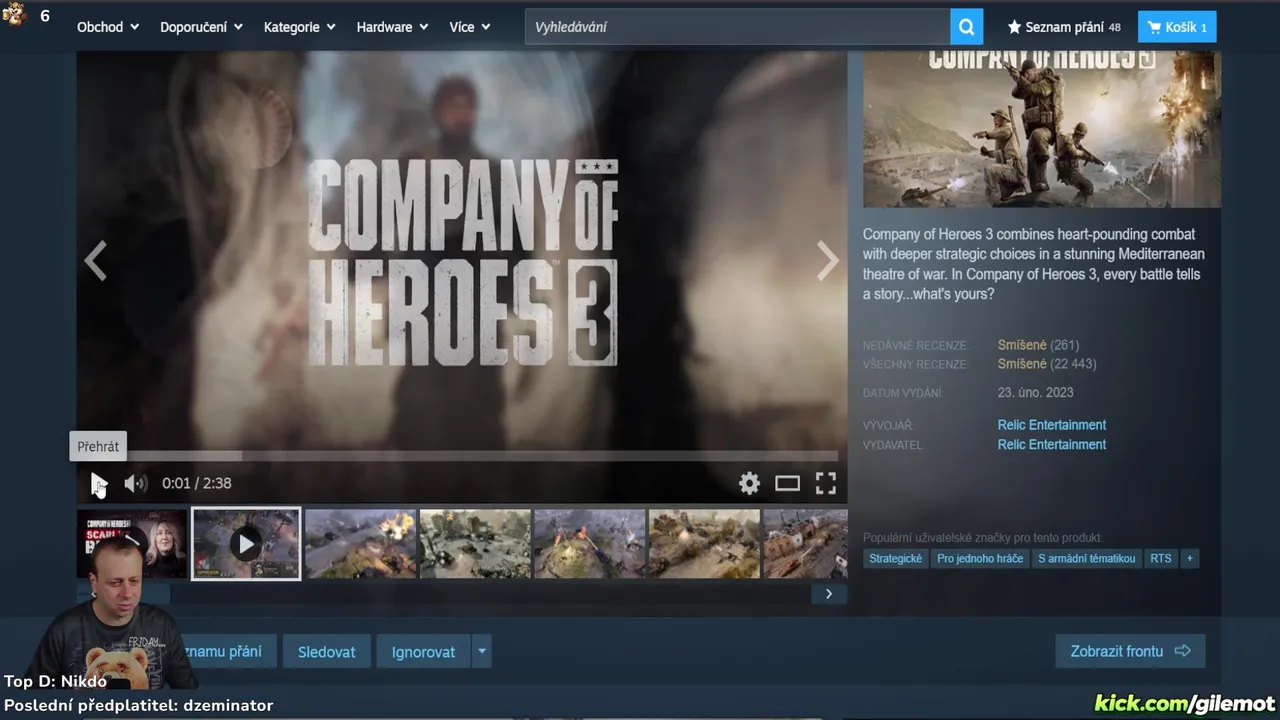Toggle theater mode for the video
This screenshot has height=720, width=1280.
[x=787, y=484]
